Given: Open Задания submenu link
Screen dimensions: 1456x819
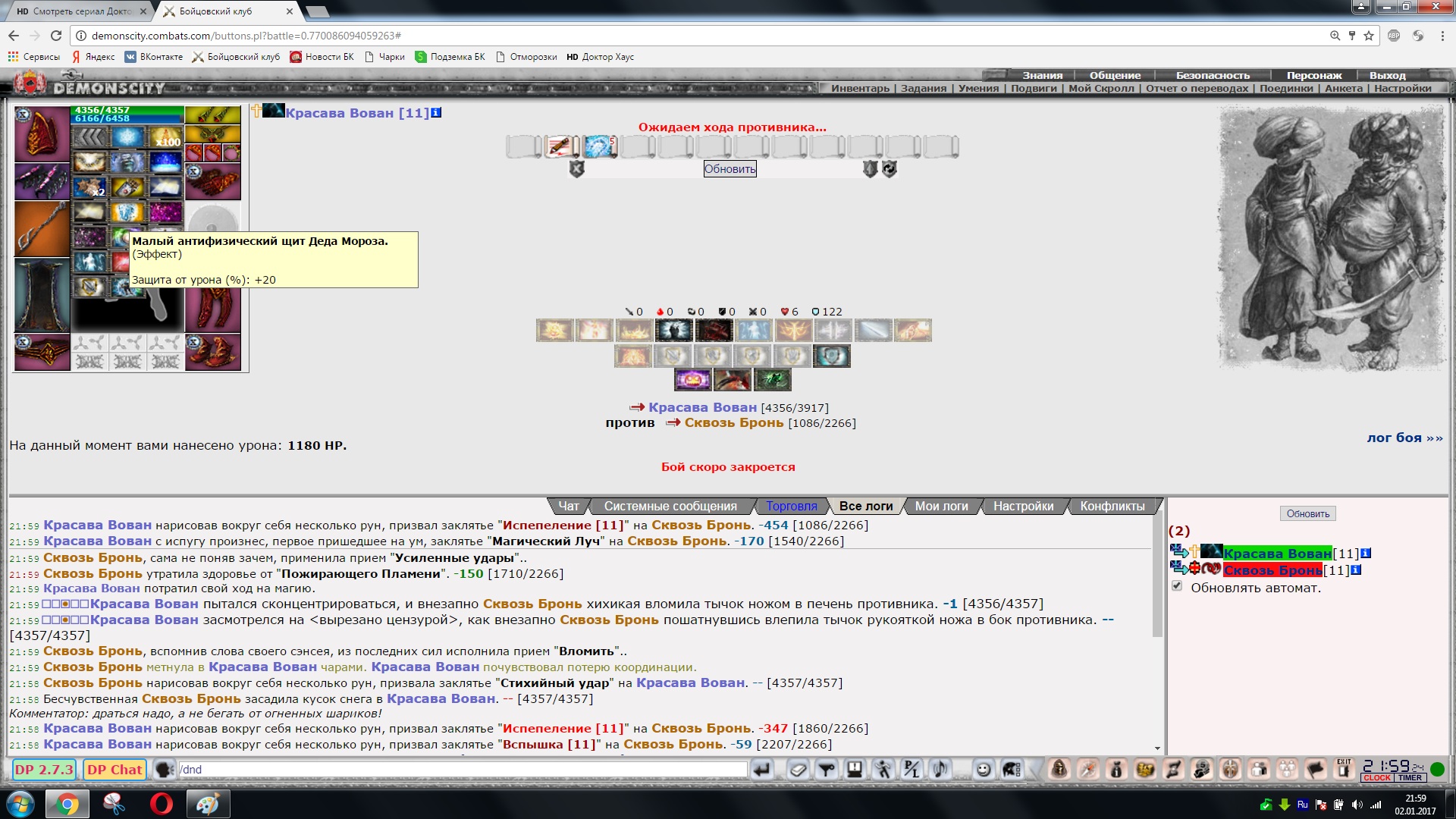Looking at the screenshot, I should click(x=924, y=88).
